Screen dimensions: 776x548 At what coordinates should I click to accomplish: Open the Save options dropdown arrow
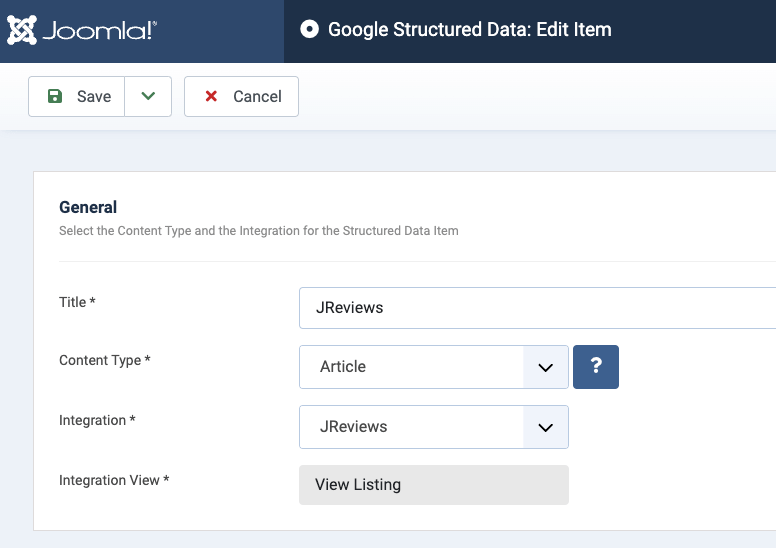point(148,97)
